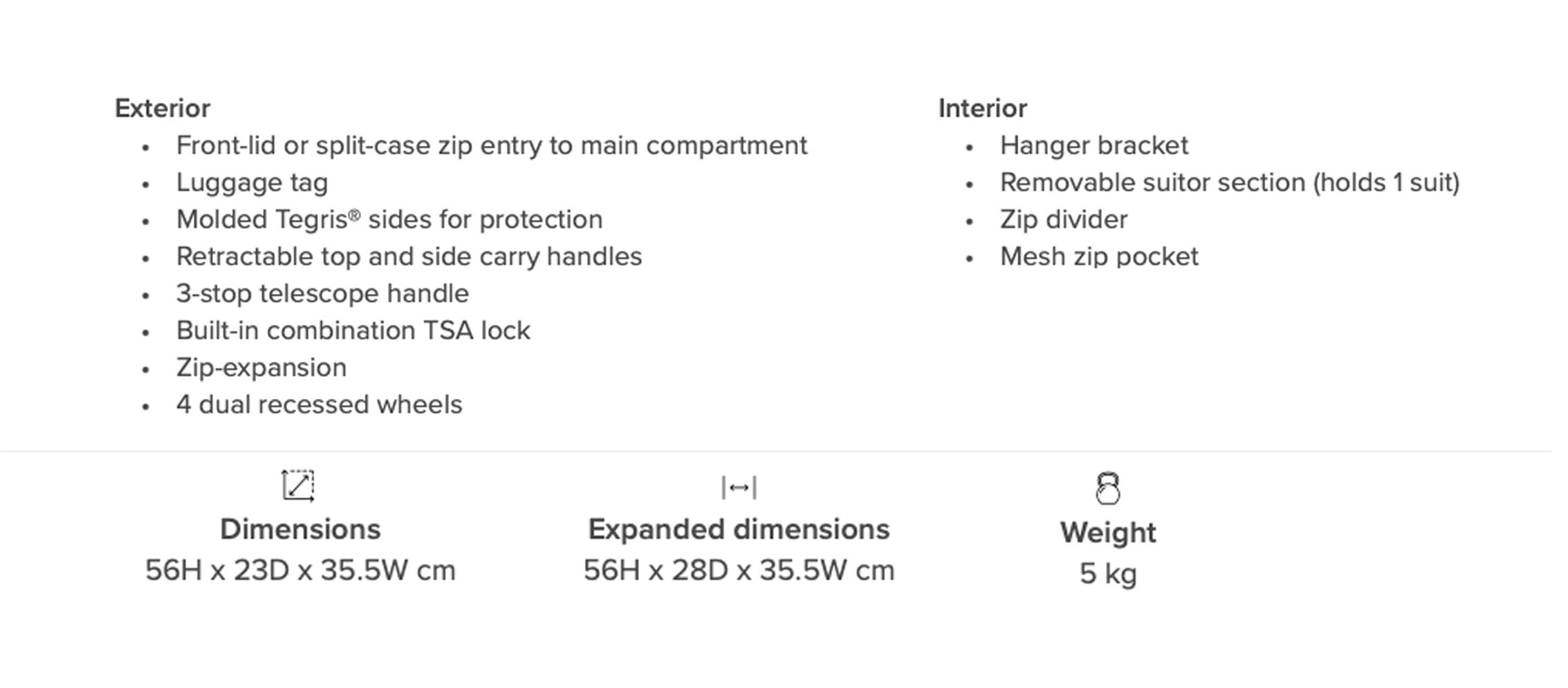Click the Expanded dimensions arrow icon
1568x688 pixels.
coord(739,487)
